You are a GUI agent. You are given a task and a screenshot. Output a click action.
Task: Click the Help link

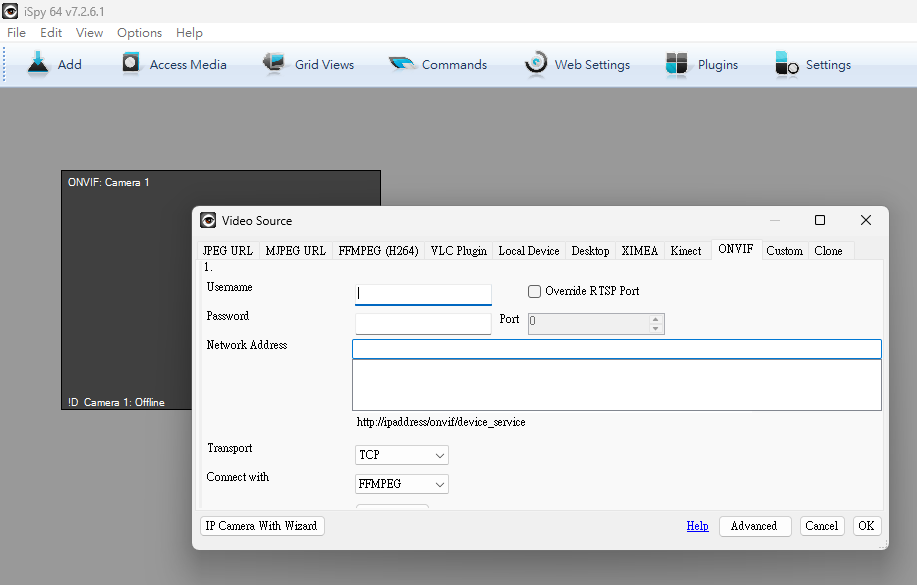coord(697,526)
